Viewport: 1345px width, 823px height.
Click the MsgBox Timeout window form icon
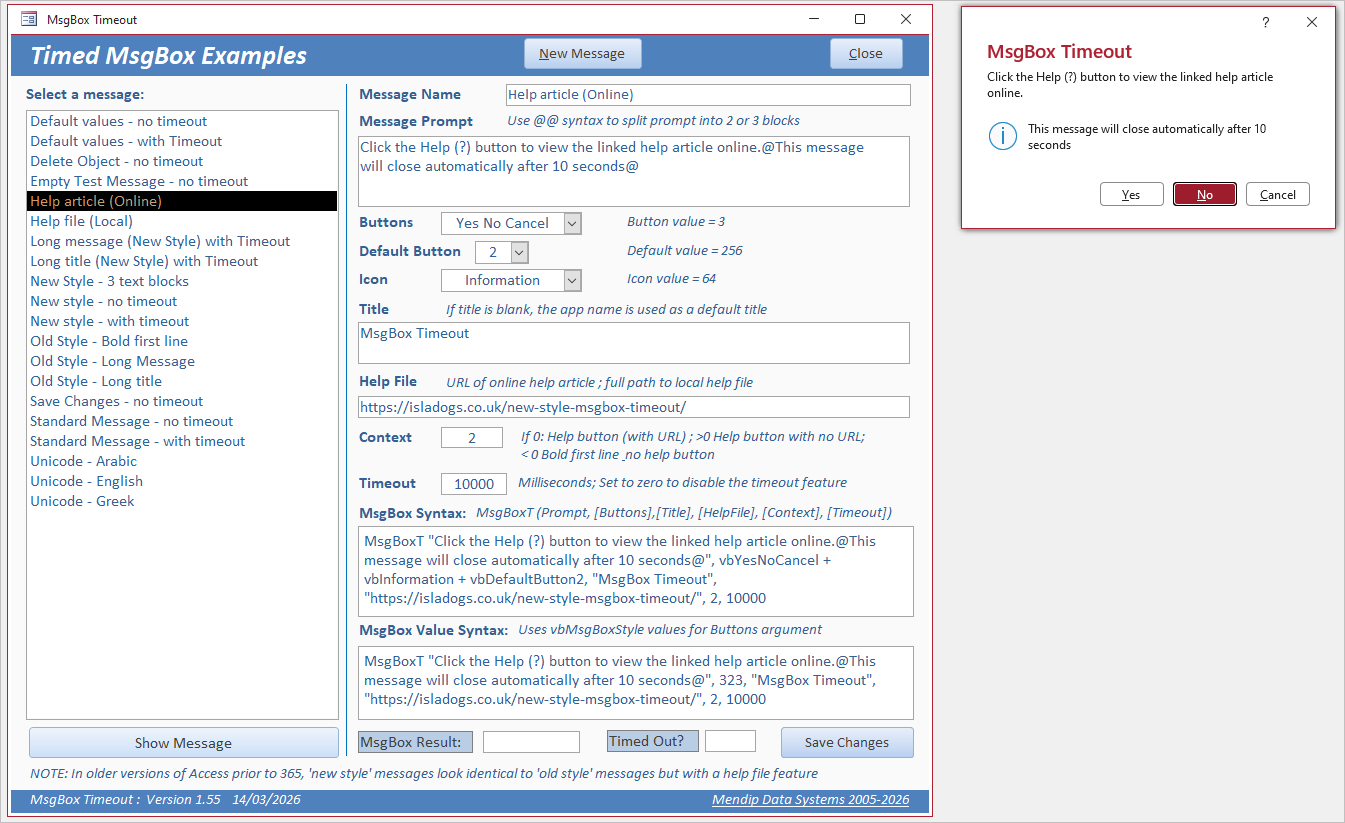pos(29,19)
